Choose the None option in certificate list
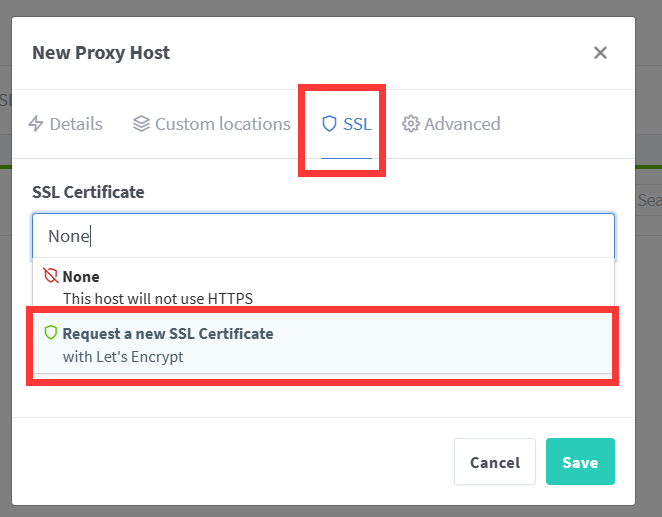 (x=81, y=276)
